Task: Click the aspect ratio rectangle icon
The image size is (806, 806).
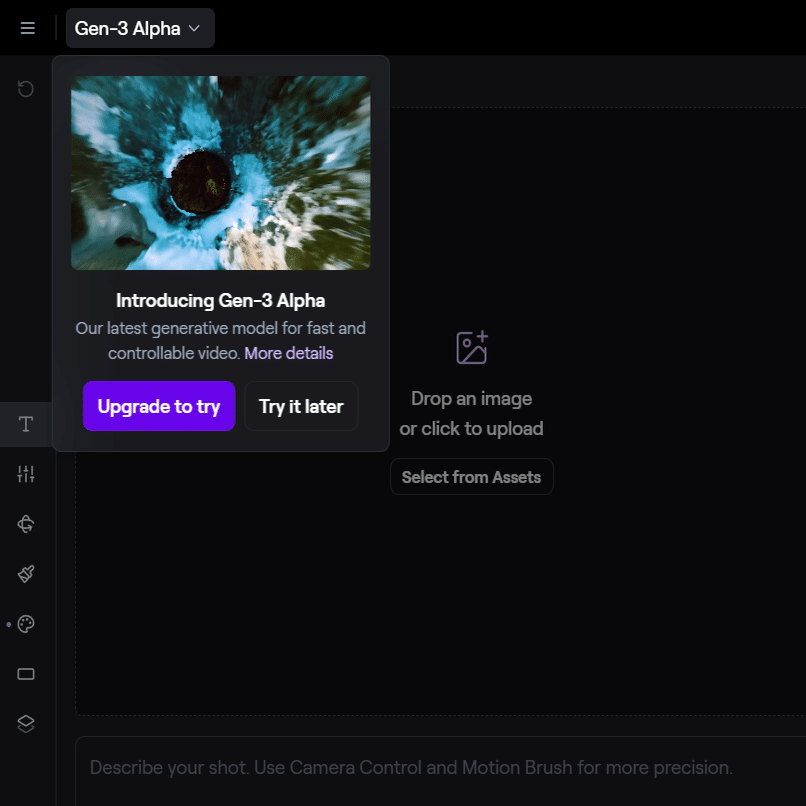Action: point(26,674)
